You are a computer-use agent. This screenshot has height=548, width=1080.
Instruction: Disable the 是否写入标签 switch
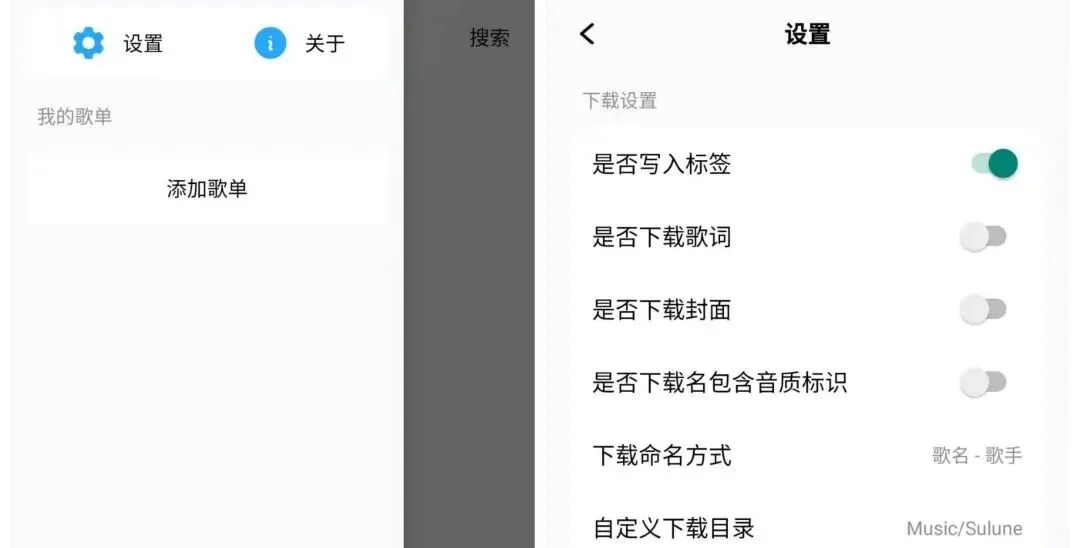click(x=995, y=164)
